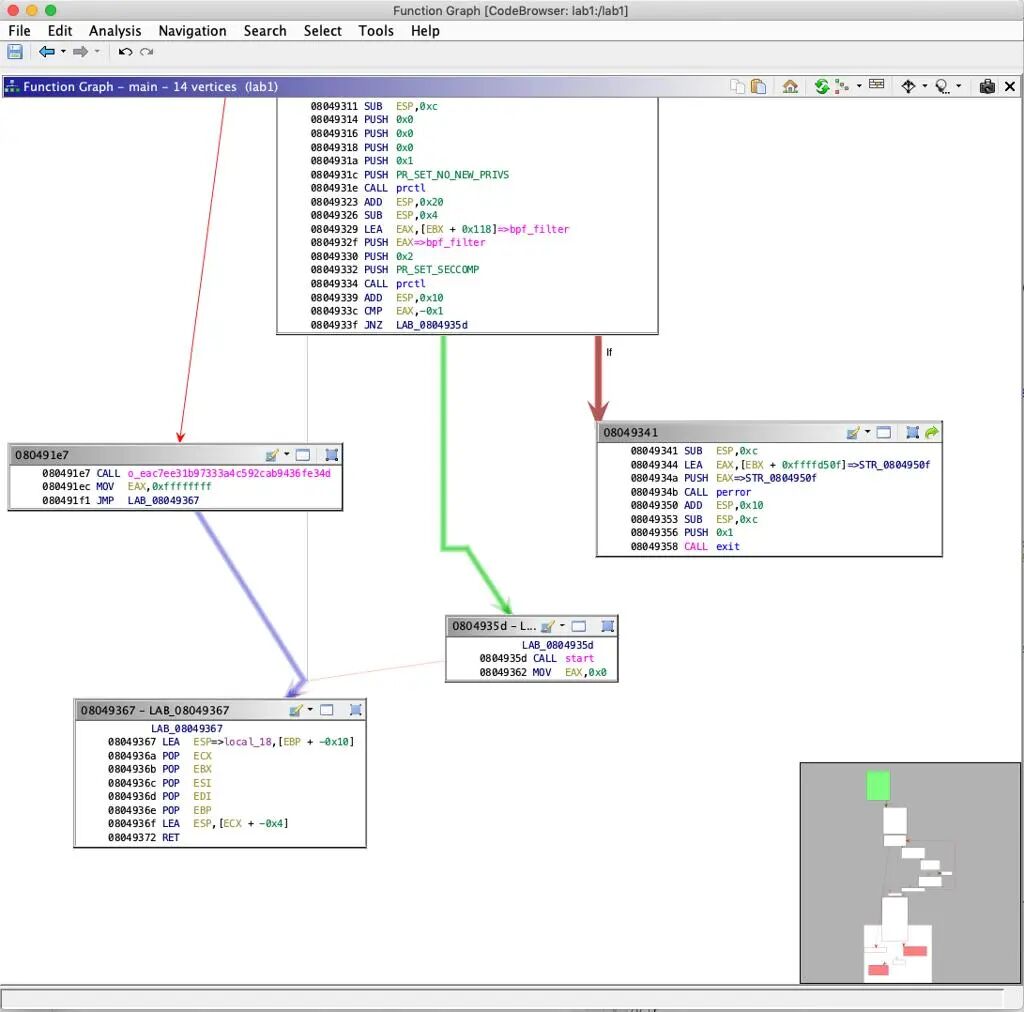Reload graph with the green refresh icon

pos(821,87)
